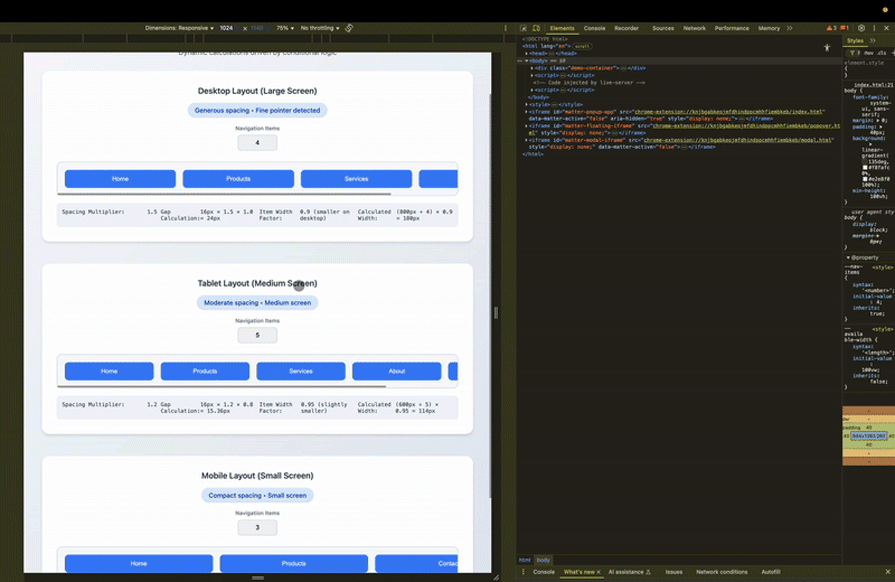Open the DevTools three-dot customize menu
This screenshot has height=582, width=895.
[874, 28]
